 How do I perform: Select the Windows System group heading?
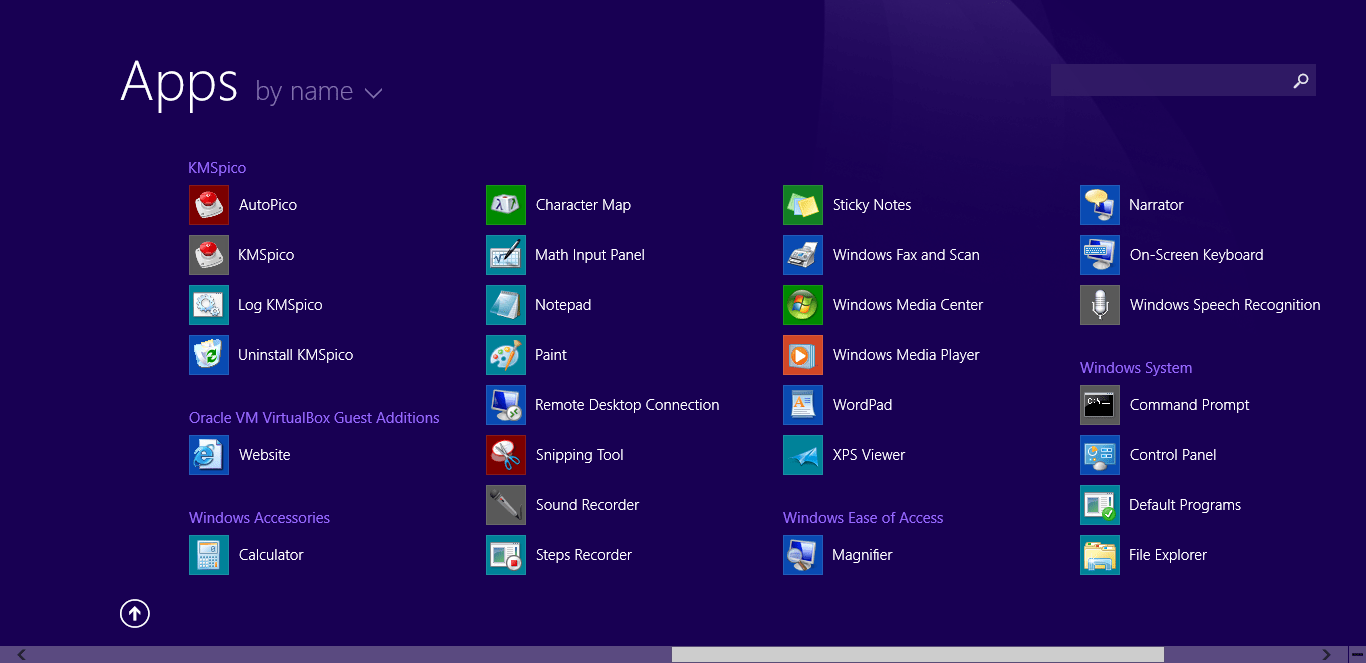[1136, 368]
